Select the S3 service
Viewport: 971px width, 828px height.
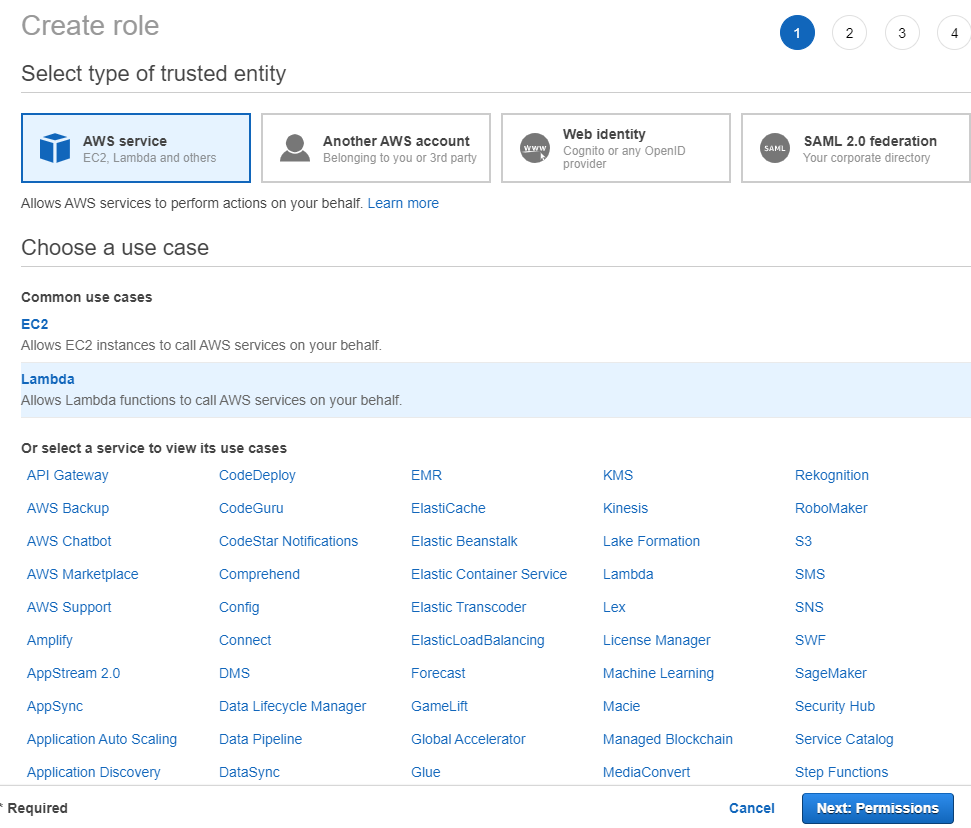(x=804, y=541)
